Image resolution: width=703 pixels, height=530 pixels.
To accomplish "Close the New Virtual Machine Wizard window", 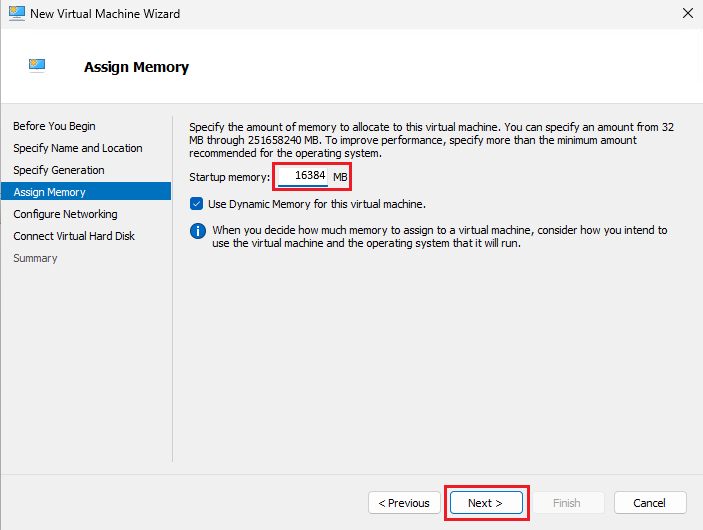I will point(686,14).
